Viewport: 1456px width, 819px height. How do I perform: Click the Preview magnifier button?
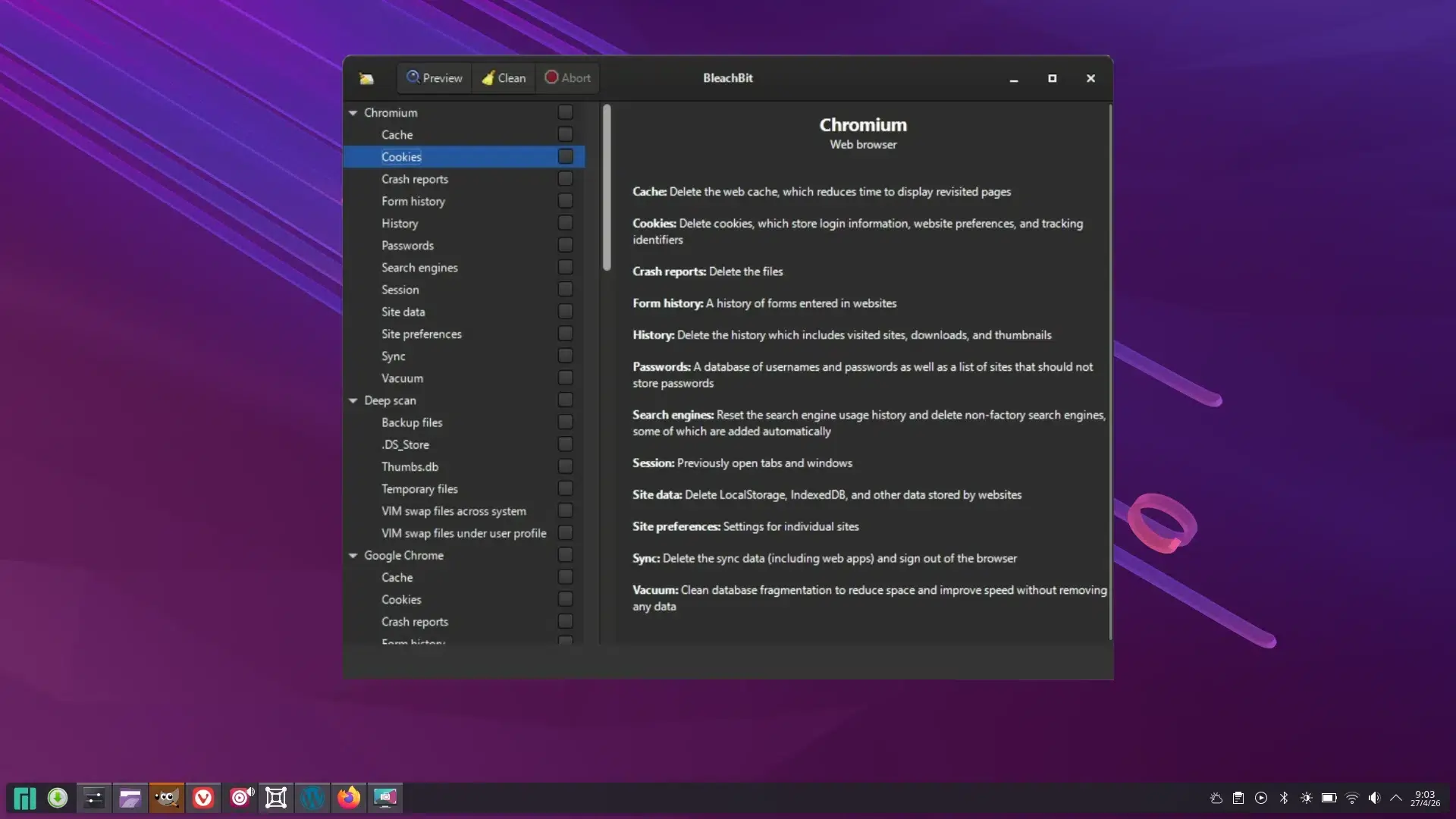point(434,78)
